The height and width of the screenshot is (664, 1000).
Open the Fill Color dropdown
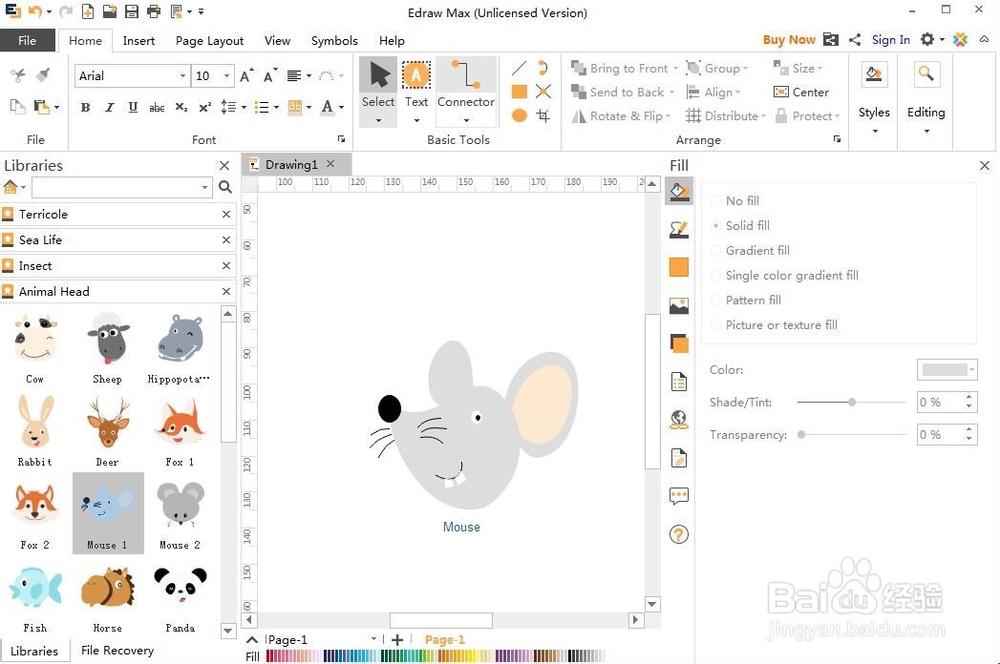point(947,370)
